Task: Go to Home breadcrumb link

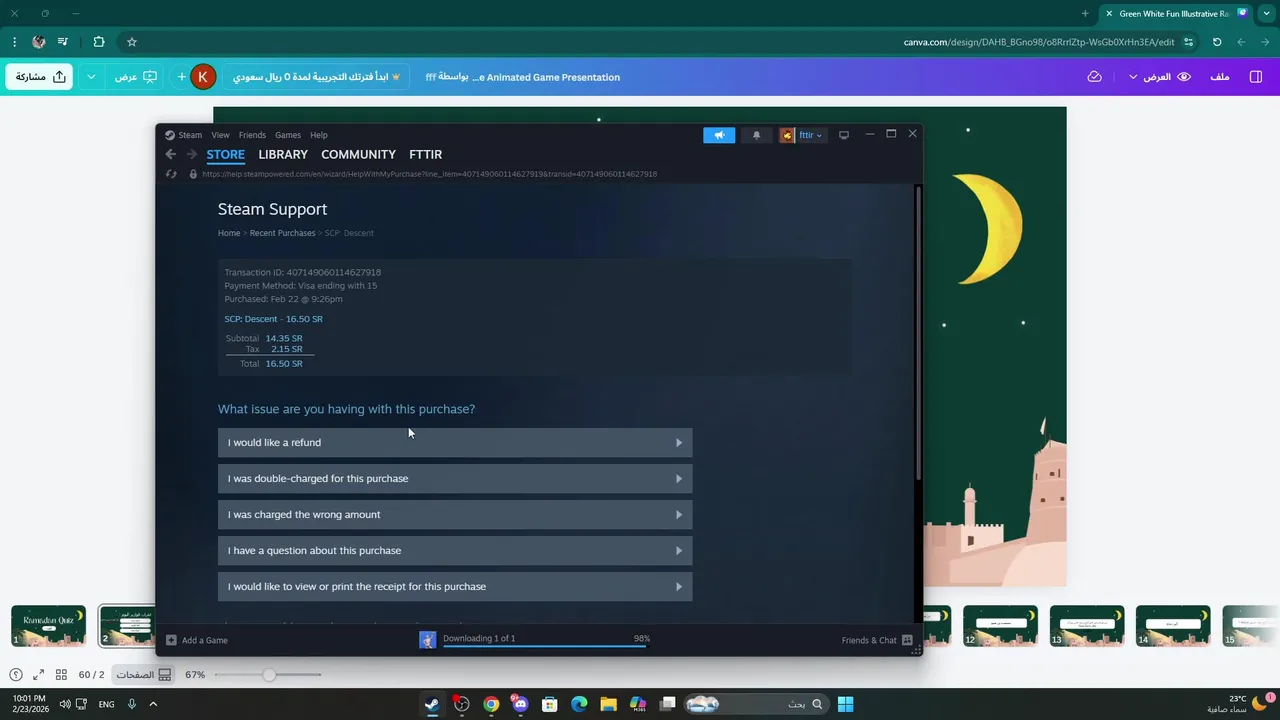Action: pyautogui.click(x=229, y=233)
